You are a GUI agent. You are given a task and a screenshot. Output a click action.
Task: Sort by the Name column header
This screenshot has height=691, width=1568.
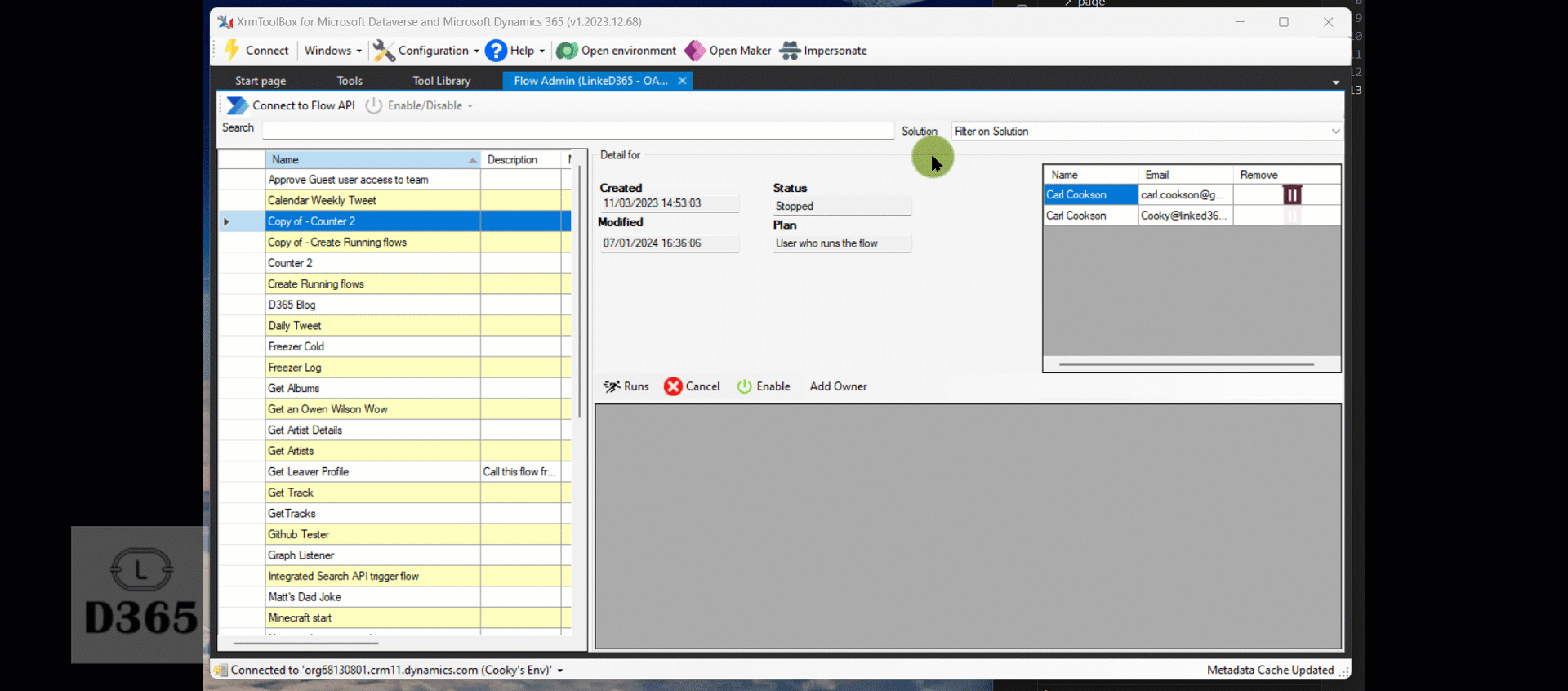[x=372, y=159]
